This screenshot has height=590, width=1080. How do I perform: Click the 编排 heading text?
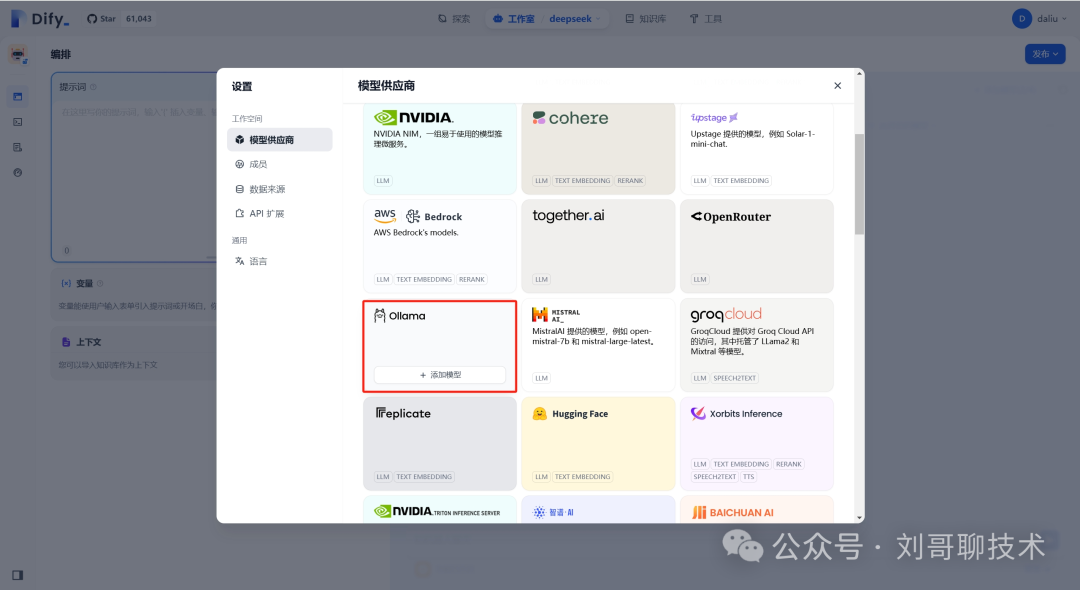(61, 54)
